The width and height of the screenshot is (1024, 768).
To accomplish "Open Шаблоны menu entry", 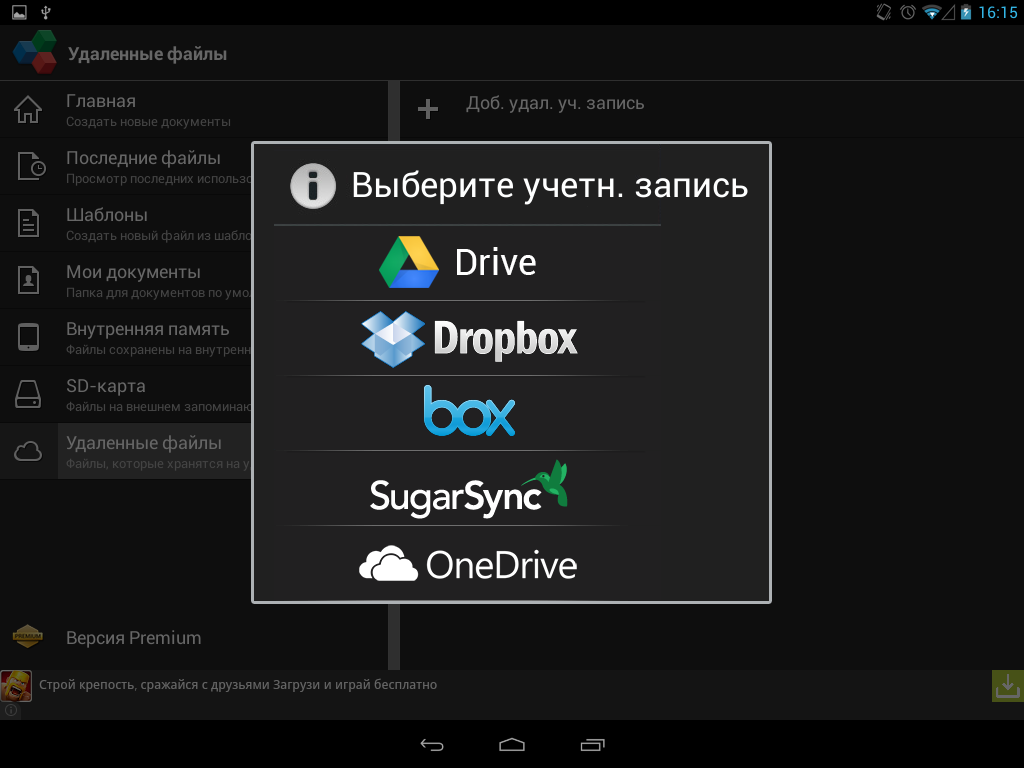I will tap(125, 223).
